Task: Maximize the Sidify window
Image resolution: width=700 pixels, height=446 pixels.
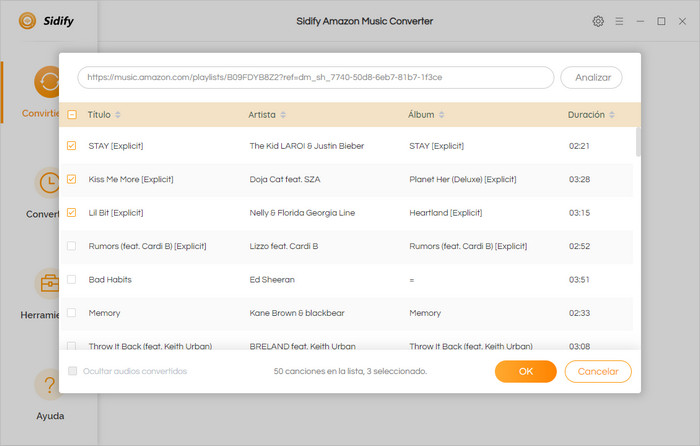Action: click(x=661, y=21)
